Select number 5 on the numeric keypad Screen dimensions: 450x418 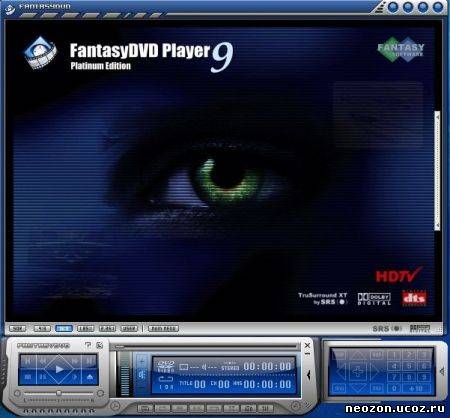(409, 366)
